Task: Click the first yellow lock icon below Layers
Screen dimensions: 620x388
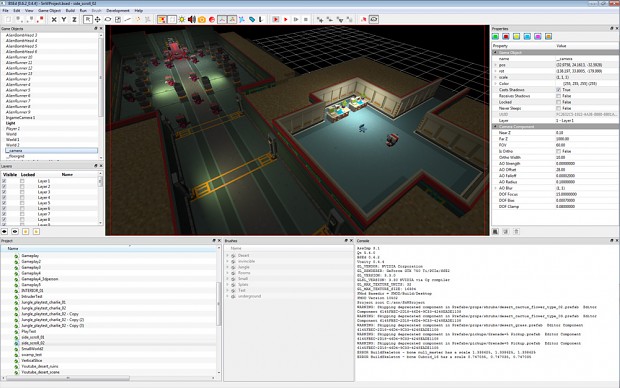Action: [26, 232]
